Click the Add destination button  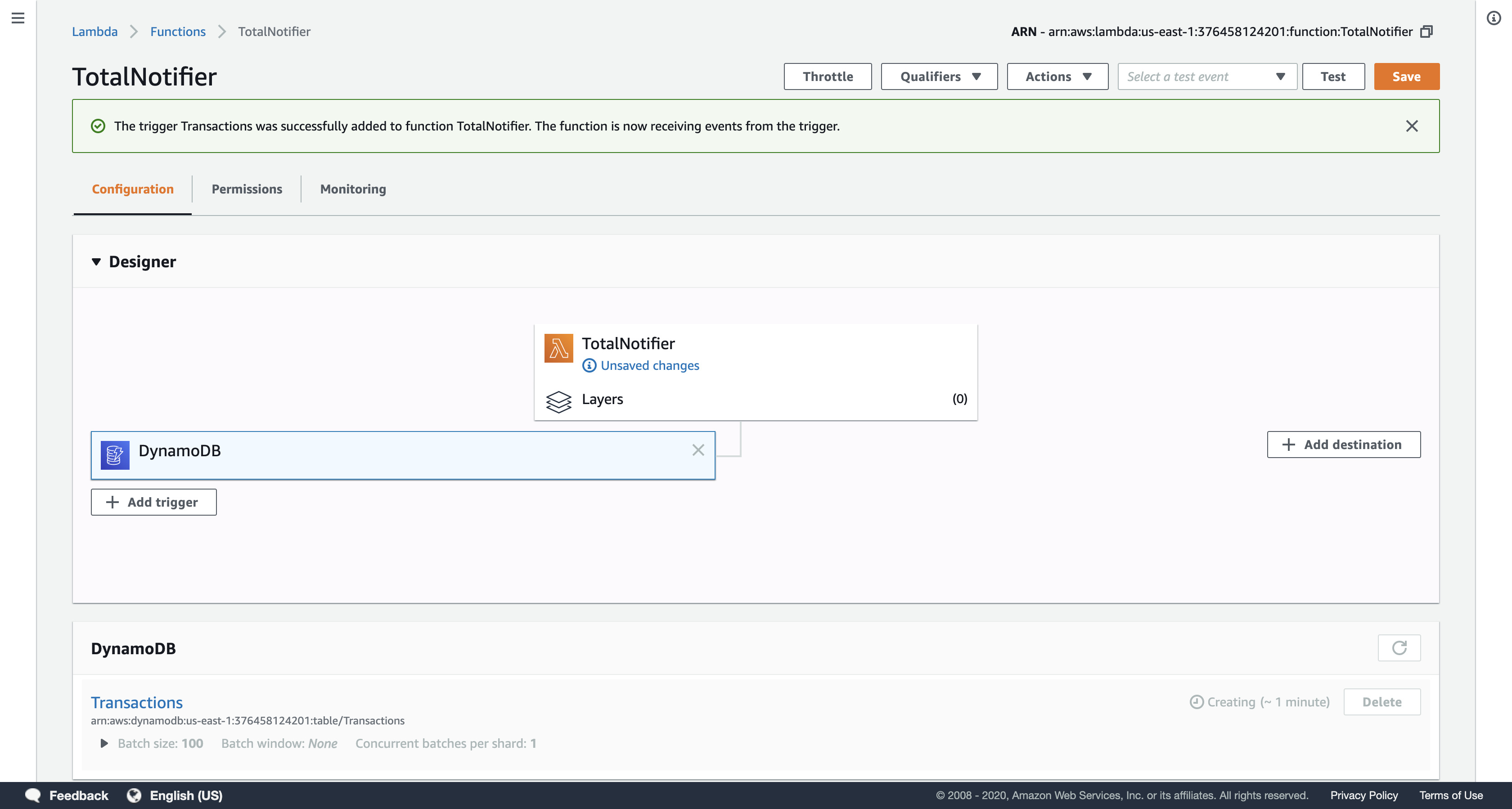tap(1343, 445)
